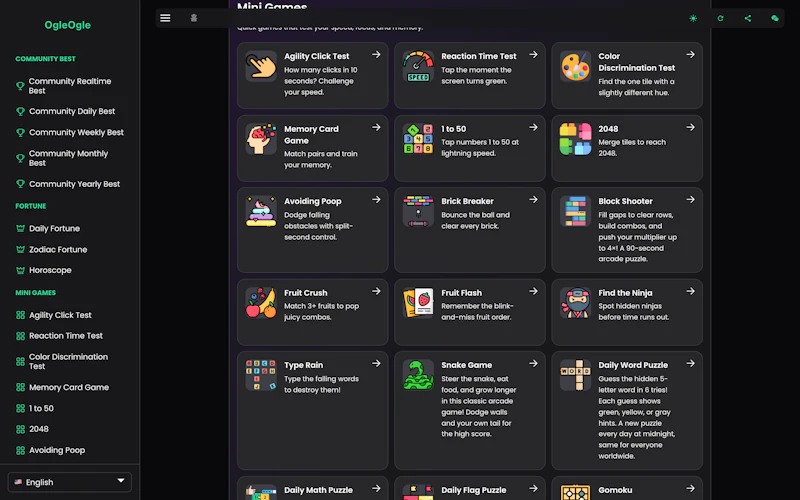
Task: Open sidebar Memory Card Game link
Action: pos(69,387)
